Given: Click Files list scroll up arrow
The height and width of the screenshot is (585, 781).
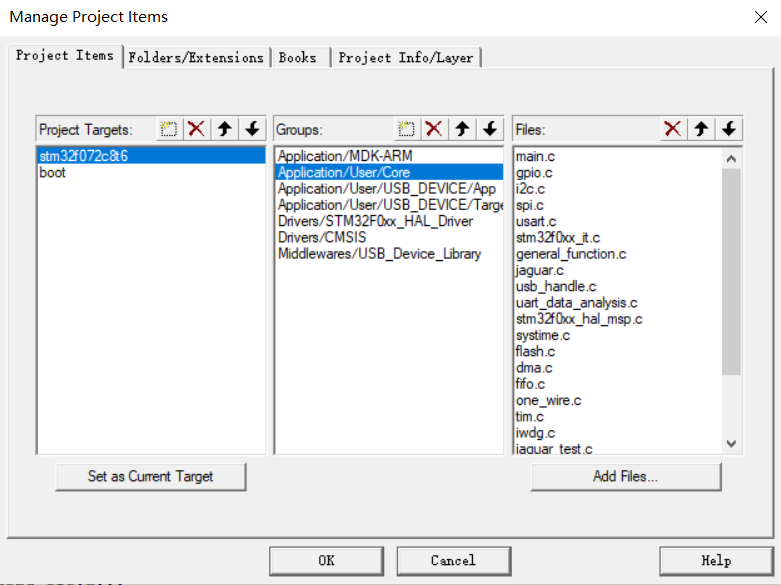Looking at the screenshot, I should (731, 159).
